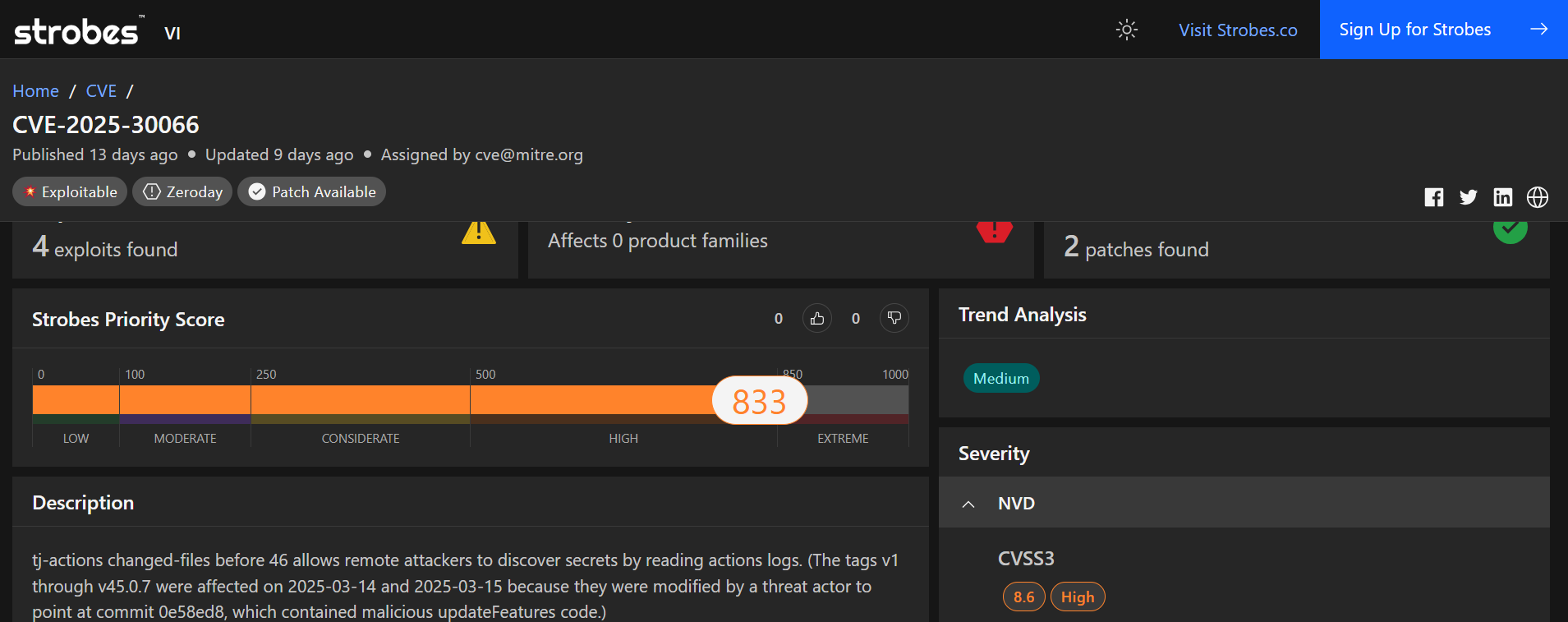The width and height of the screenshot is (1568, 622).
Task: Click '4 exploits found' text
Action: pos(105,247)
